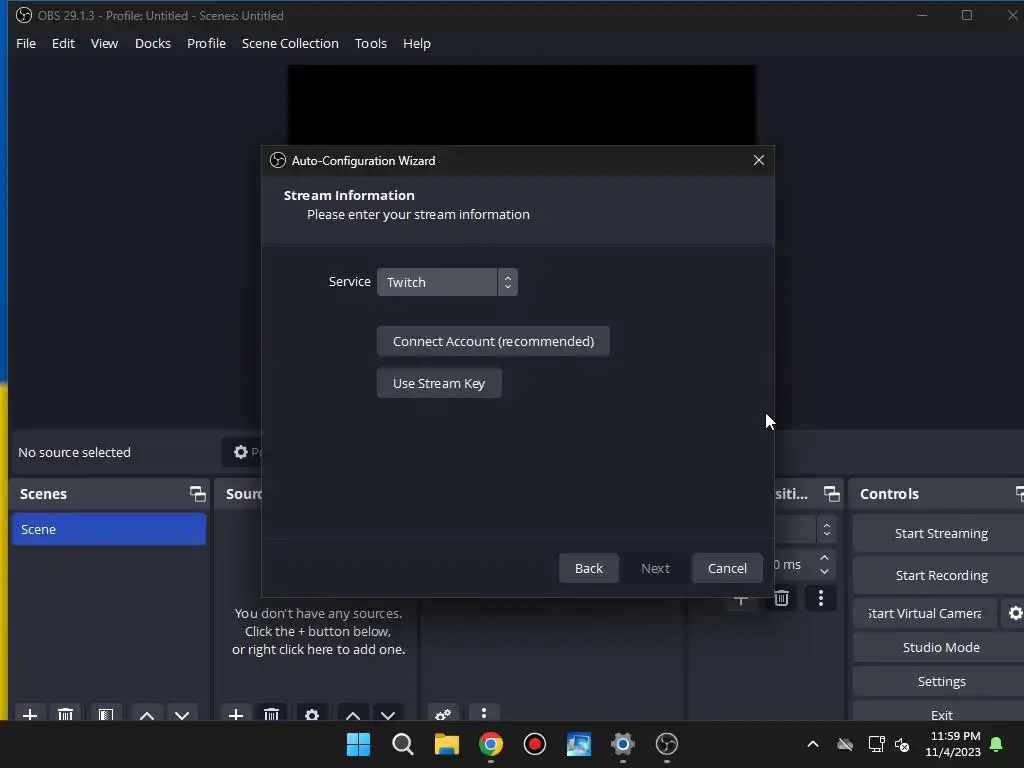
Task: Open Windows Start menu
Action: pyautogui.click(x=358, y=744)
